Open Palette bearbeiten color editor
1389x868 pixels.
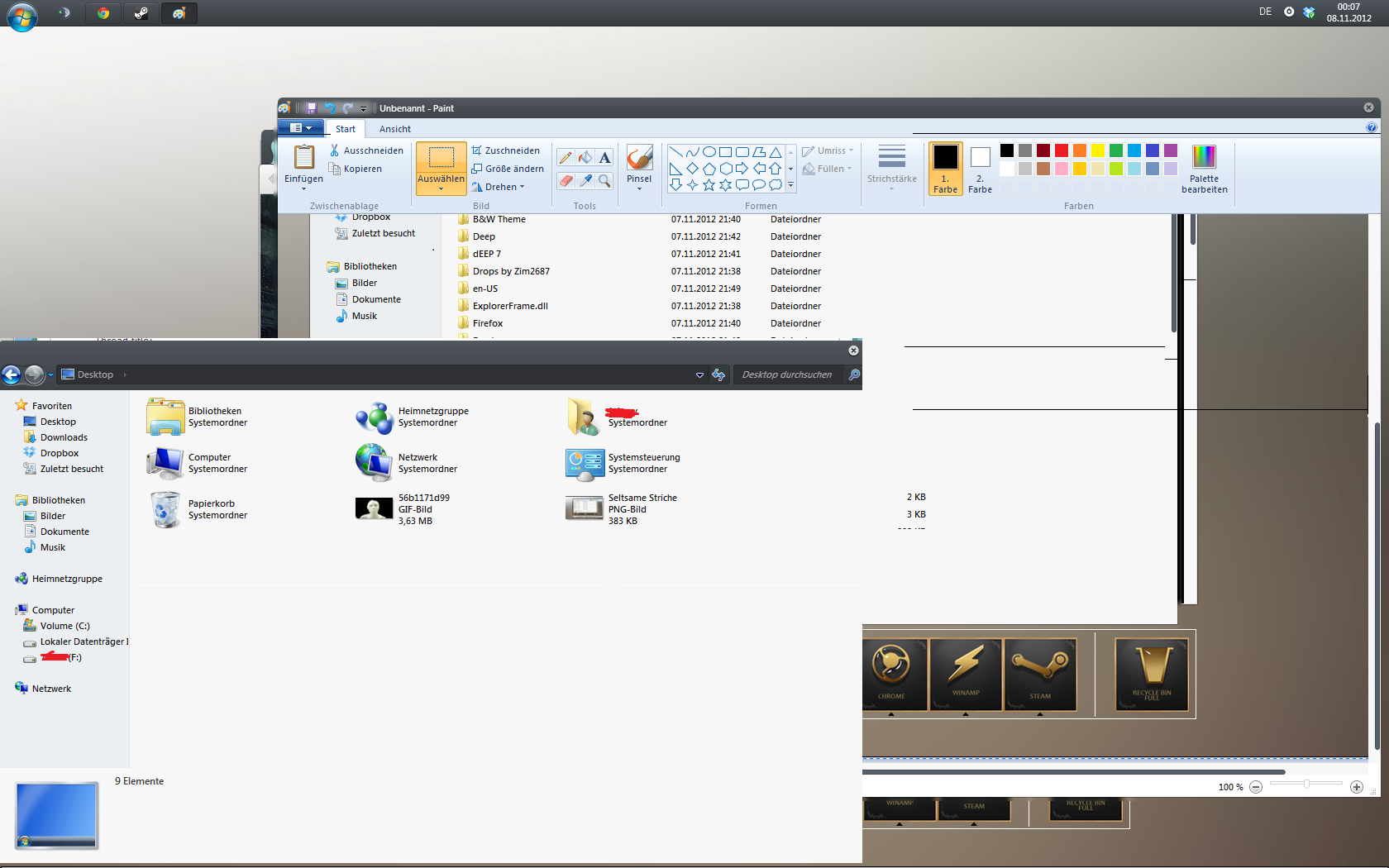pos(1205,169)
